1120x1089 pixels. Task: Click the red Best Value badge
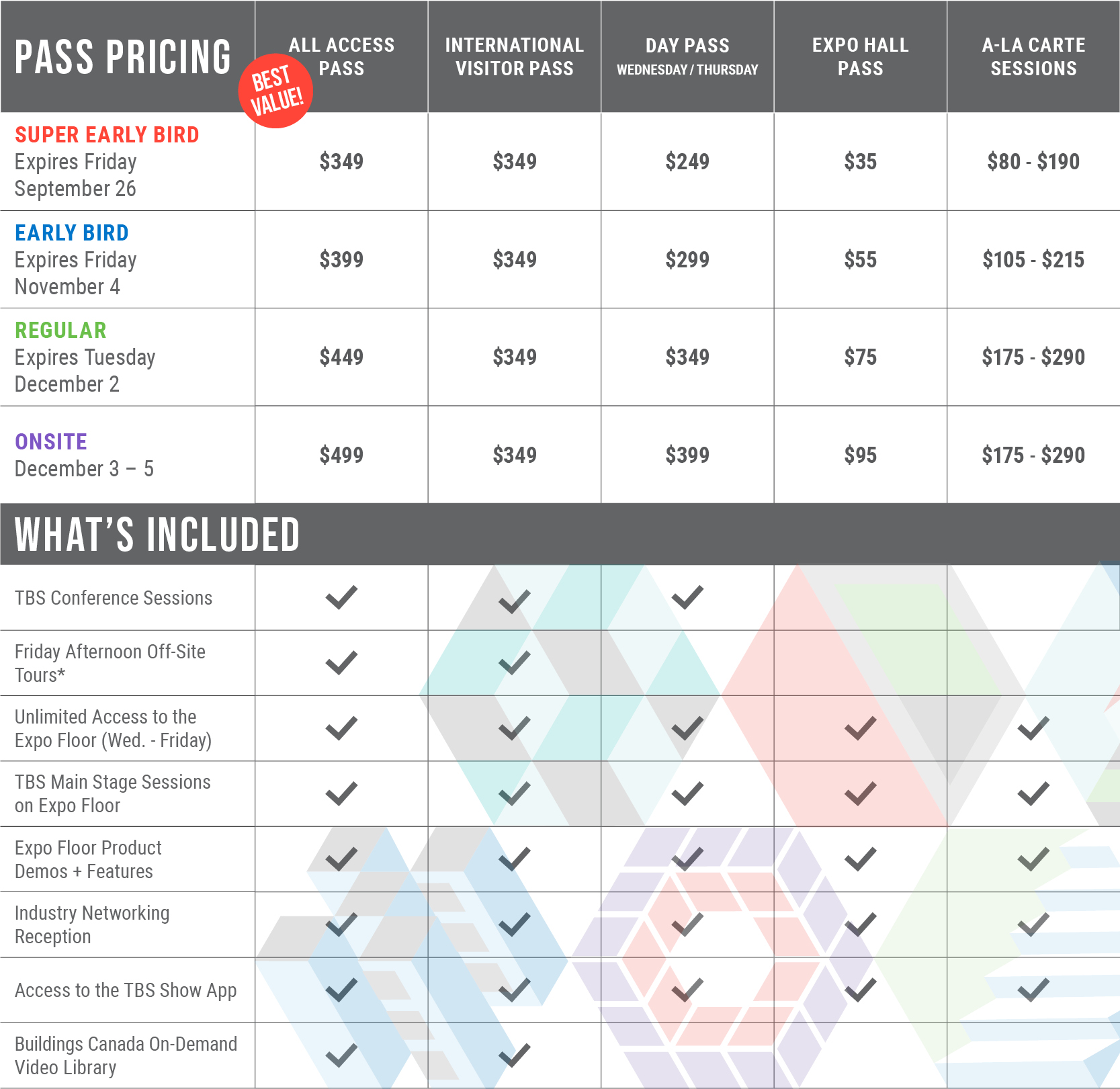(275, 91)
